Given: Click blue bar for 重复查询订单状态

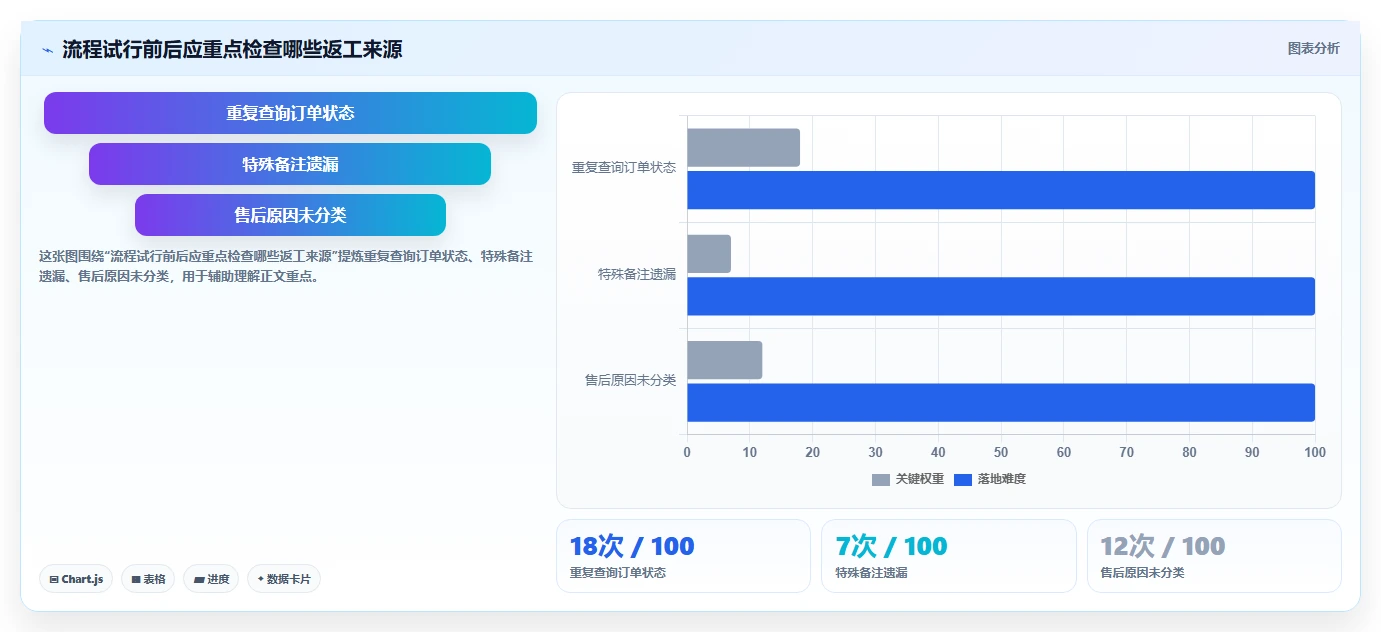Looking at the screenshot, I should click(1001, 190).
